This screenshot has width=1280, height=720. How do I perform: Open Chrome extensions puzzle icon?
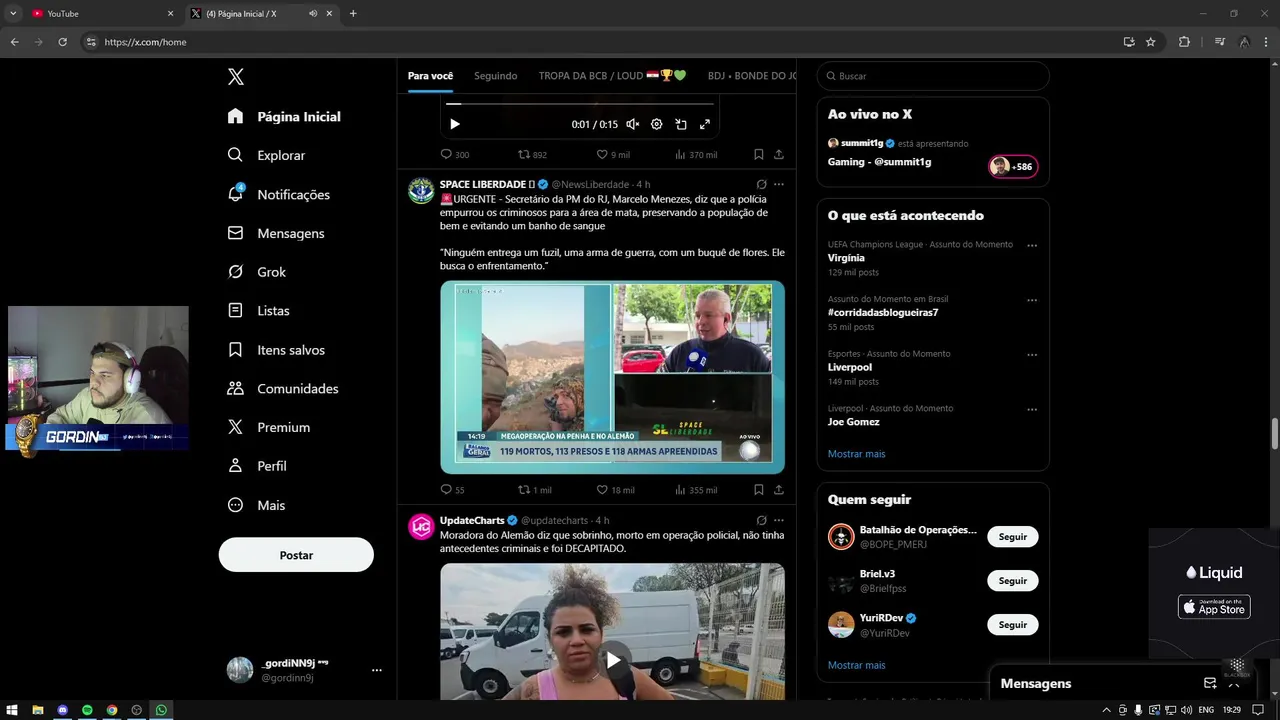pyautogui.click(x=1185, y=42)
